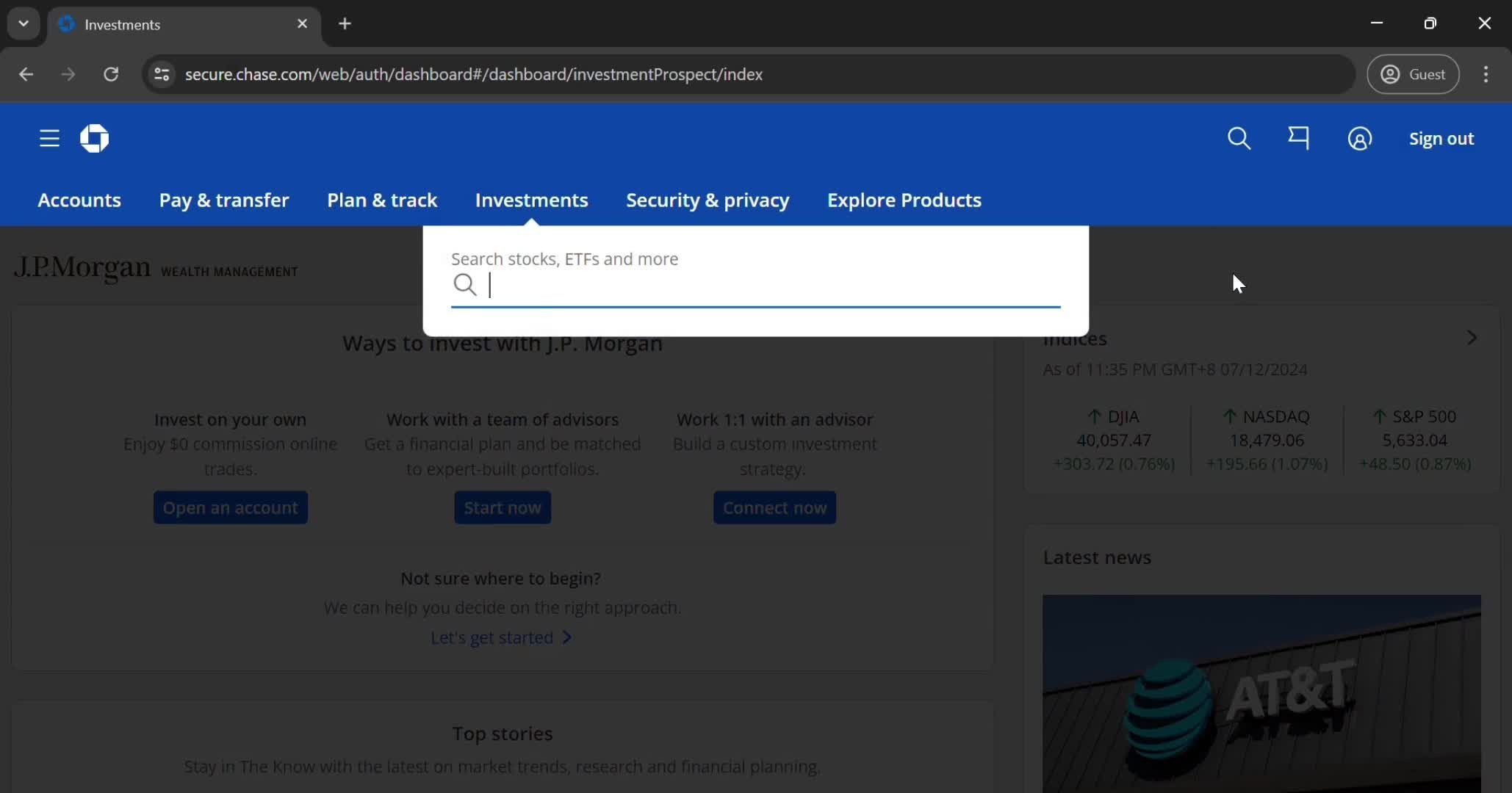Click the 'Let's get started' link
This screenshot has width=1512, height=793.
[502, 637]
